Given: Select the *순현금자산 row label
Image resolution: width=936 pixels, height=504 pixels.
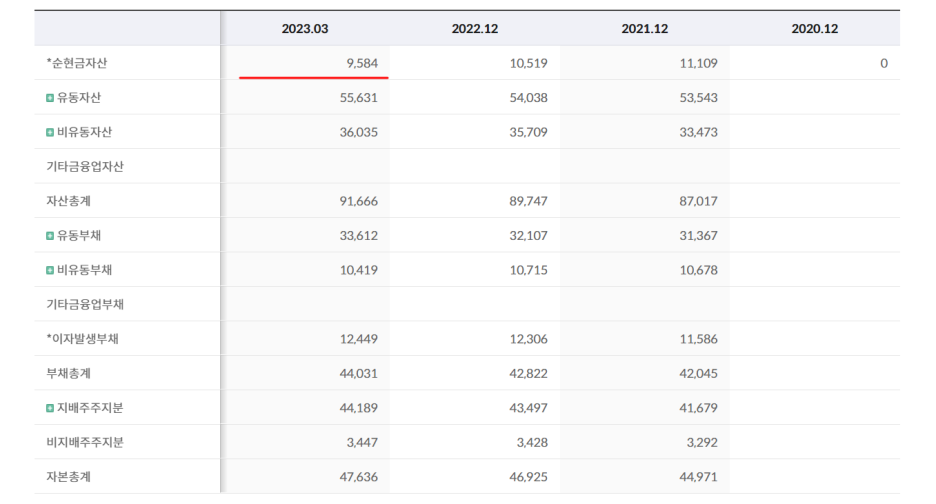Looking at the screenshot, I should point(76,63).
